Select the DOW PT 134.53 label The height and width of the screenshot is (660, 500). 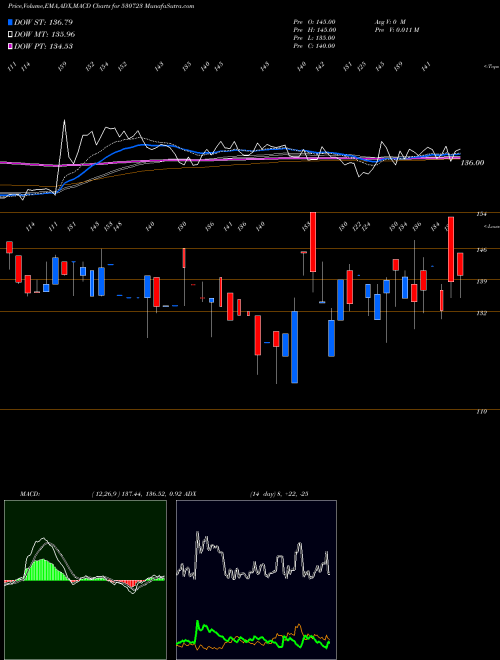click(43, 46)
